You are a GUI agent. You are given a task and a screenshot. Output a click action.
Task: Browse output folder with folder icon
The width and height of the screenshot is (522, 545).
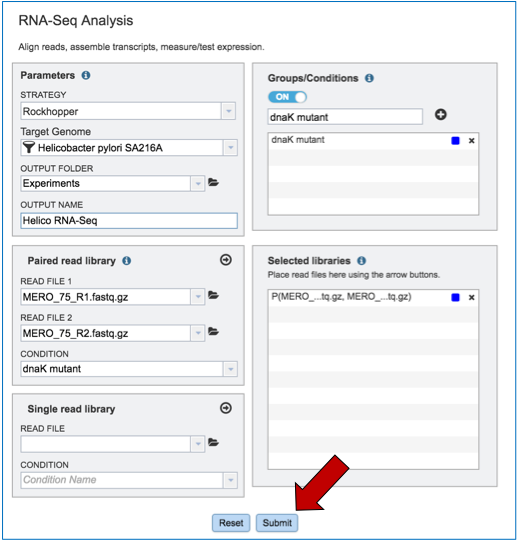213,182
